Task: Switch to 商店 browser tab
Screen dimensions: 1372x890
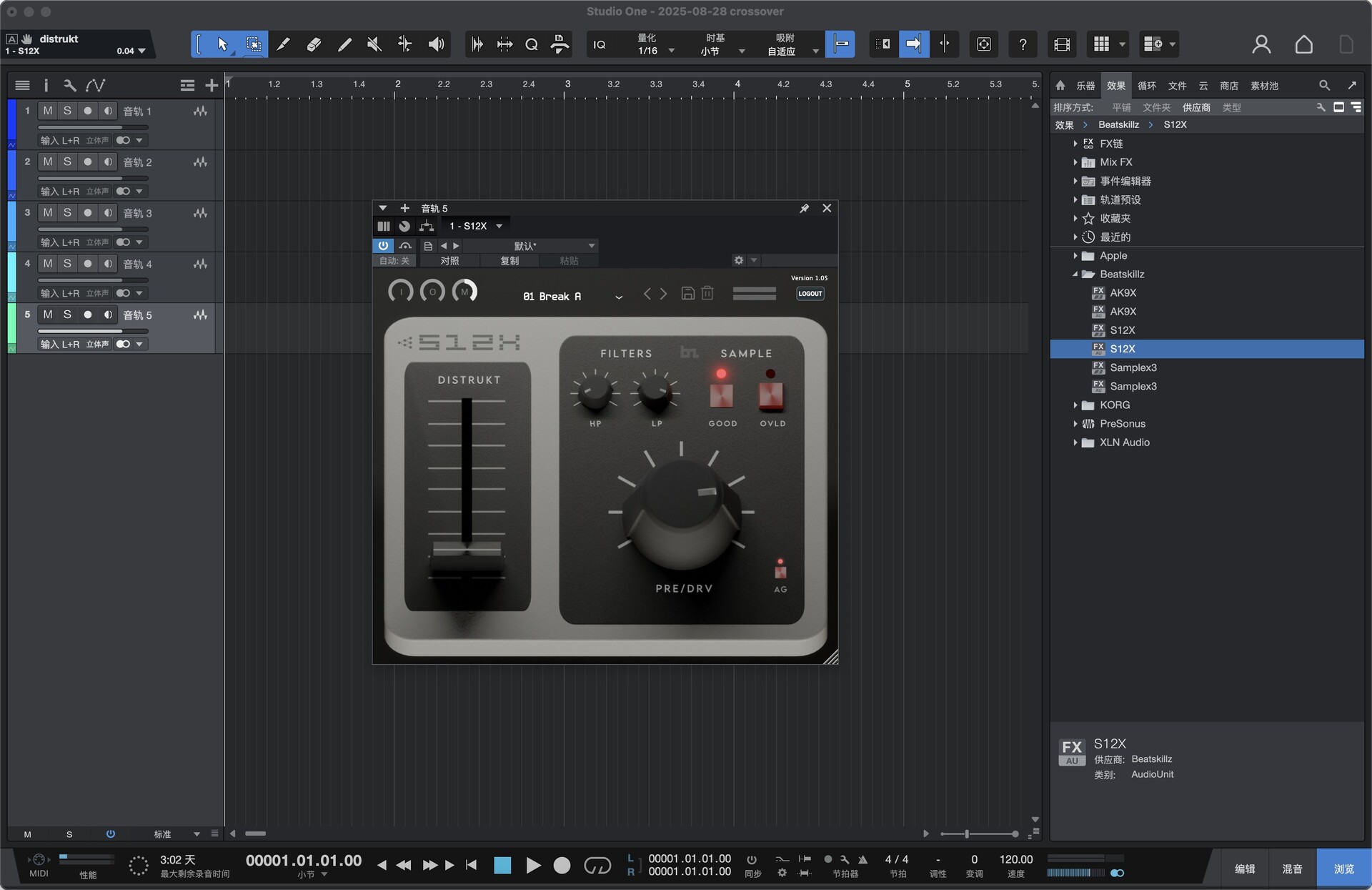Action: click(x=1228, y=86)
